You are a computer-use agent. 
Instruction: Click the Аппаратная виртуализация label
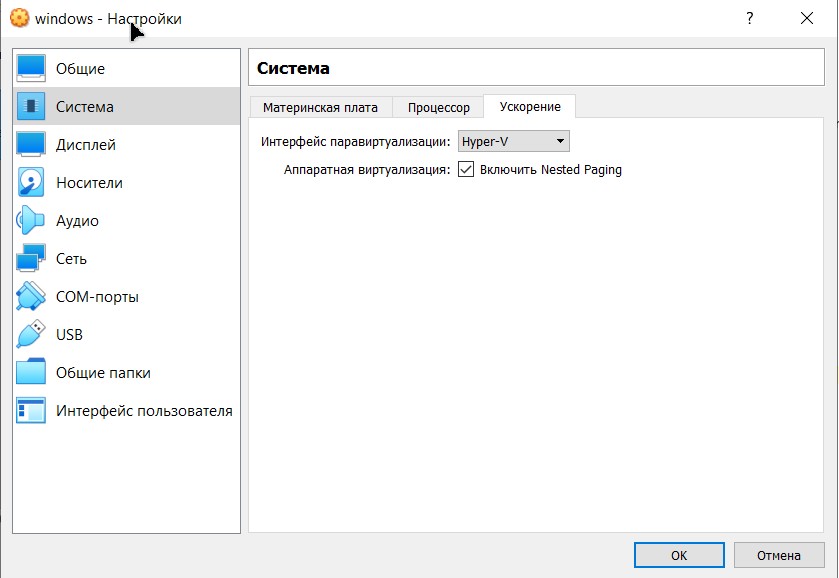[367, 170]
